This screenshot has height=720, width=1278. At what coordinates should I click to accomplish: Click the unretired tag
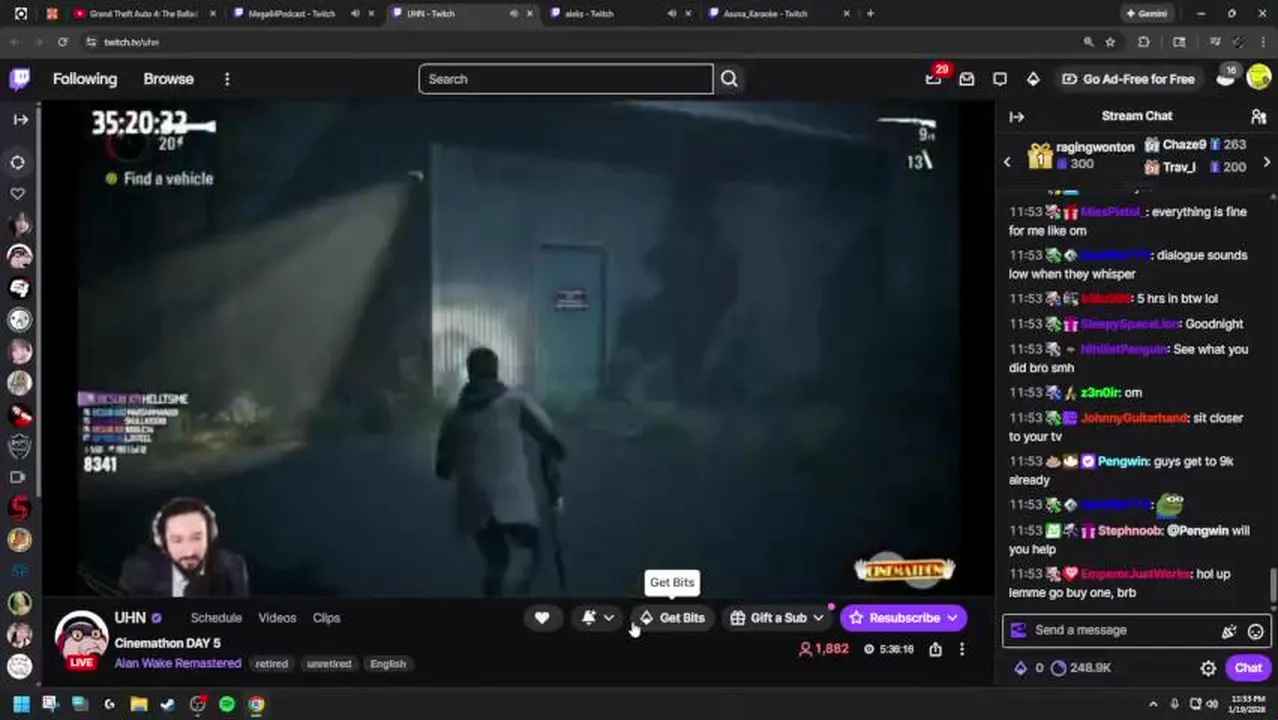(329, 664)
